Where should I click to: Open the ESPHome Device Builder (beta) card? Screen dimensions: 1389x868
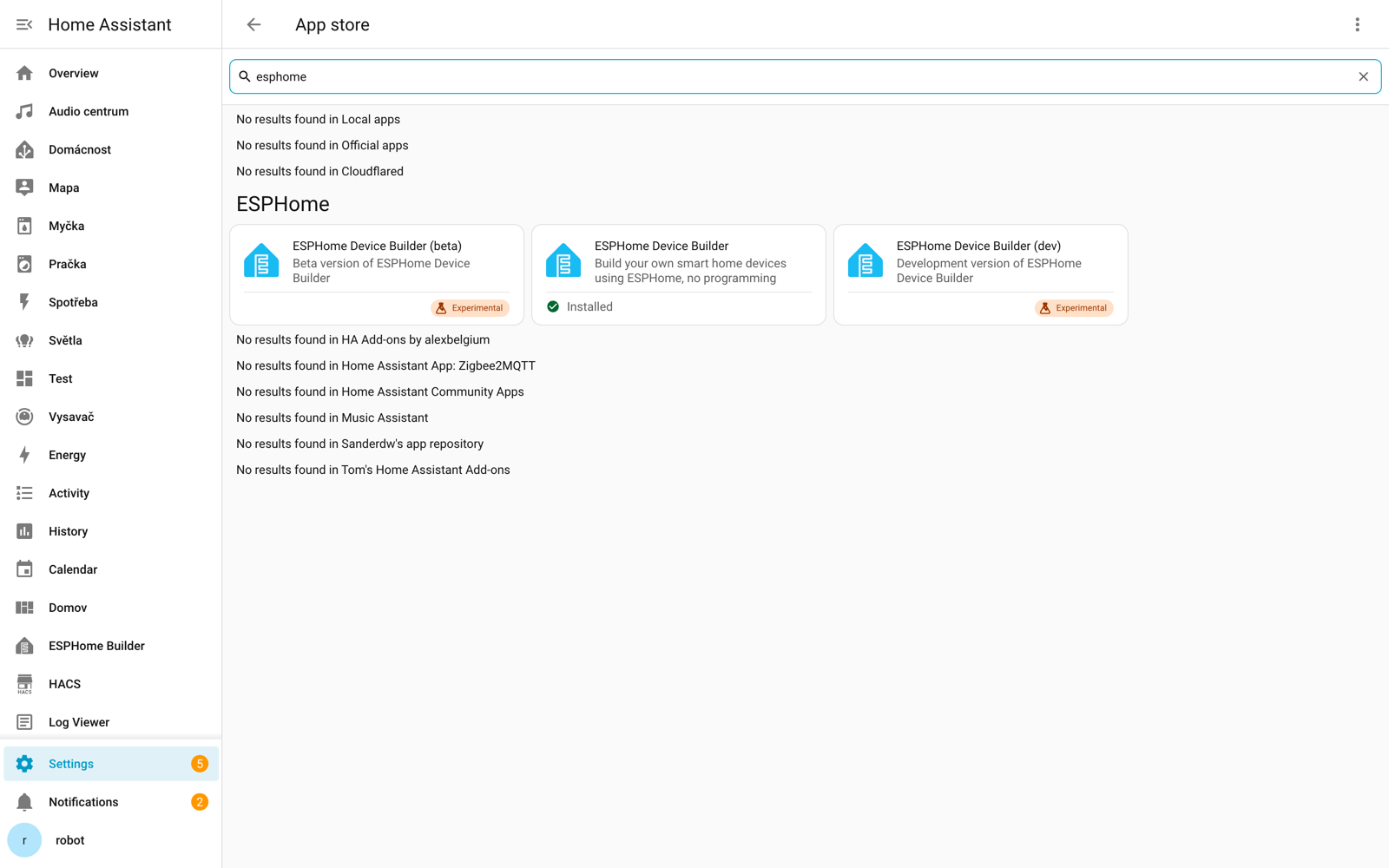[377, 274]
